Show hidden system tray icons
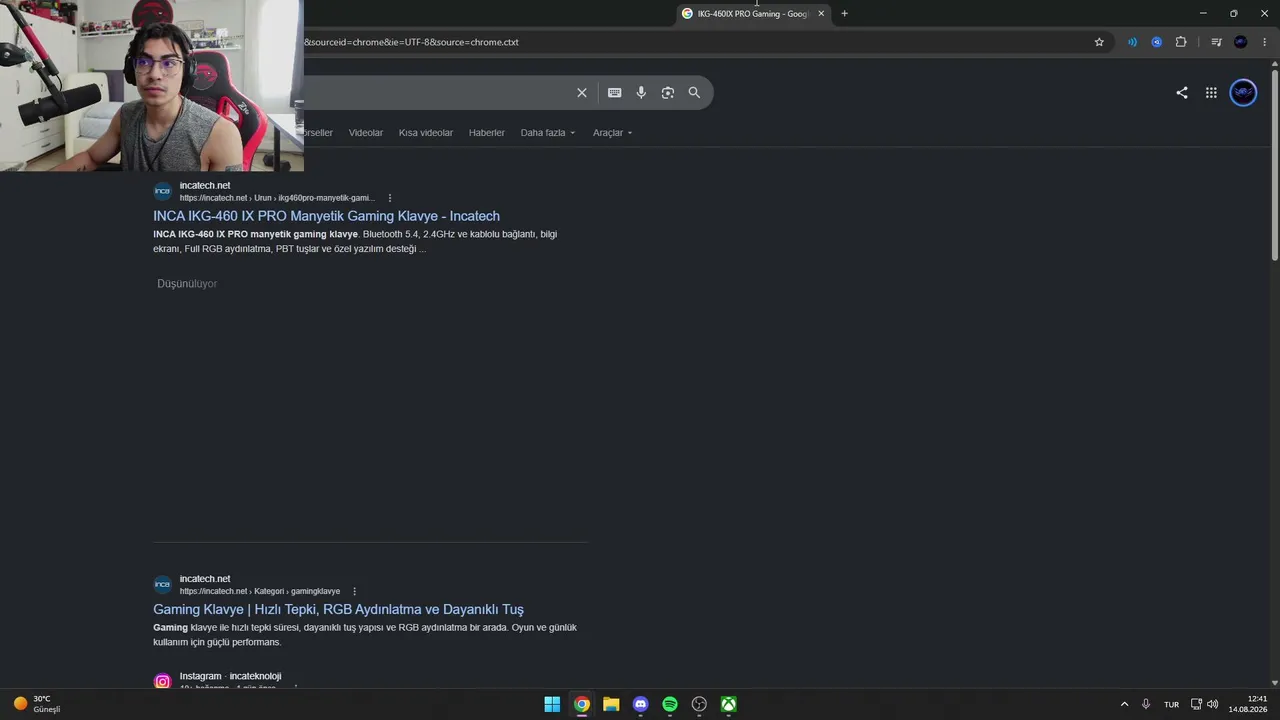The image size is (1280, 720). coord(1124,704)
